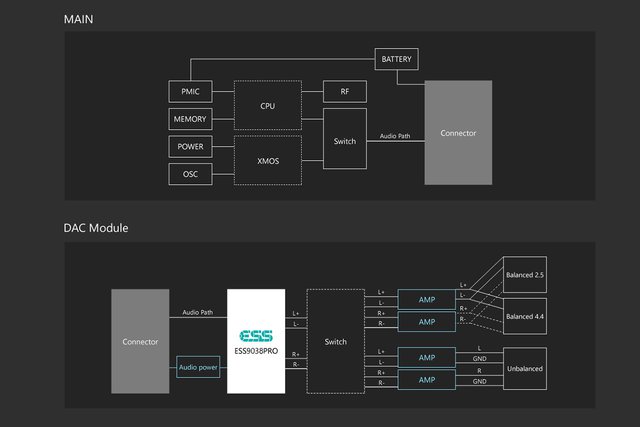Select the bottommost AMP block
640x427 pixels.
click(428, 381)
